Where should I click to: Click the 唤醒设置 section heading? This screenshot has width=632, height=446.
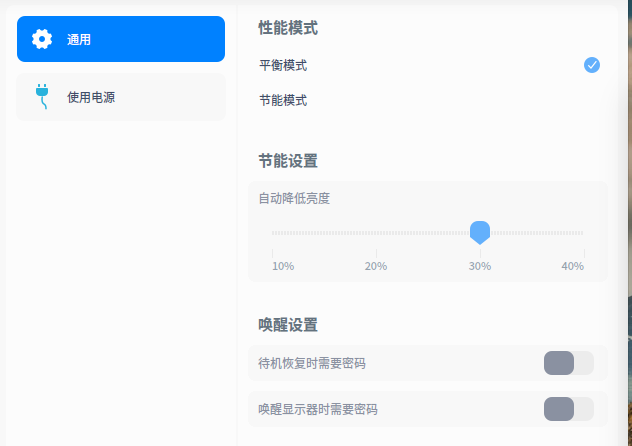288,324
